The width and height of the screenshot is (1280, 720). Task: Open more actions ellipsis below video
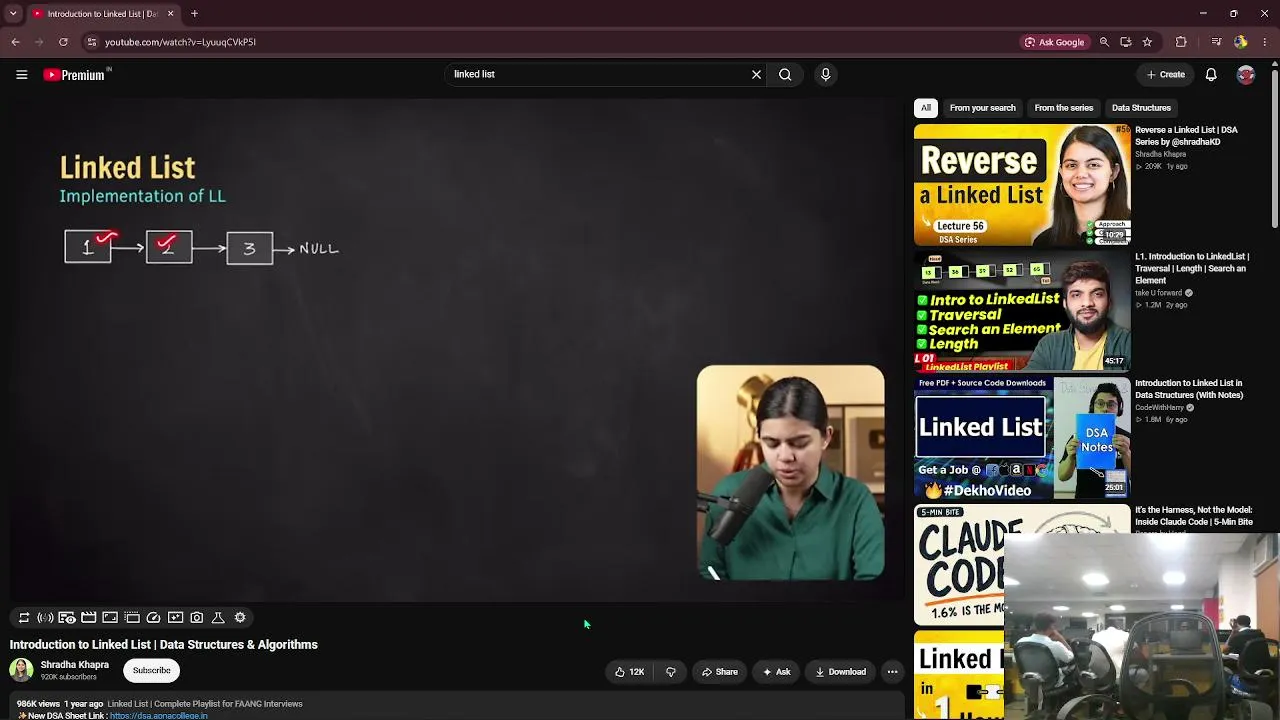pyautogui.click(x=893, y=672)
